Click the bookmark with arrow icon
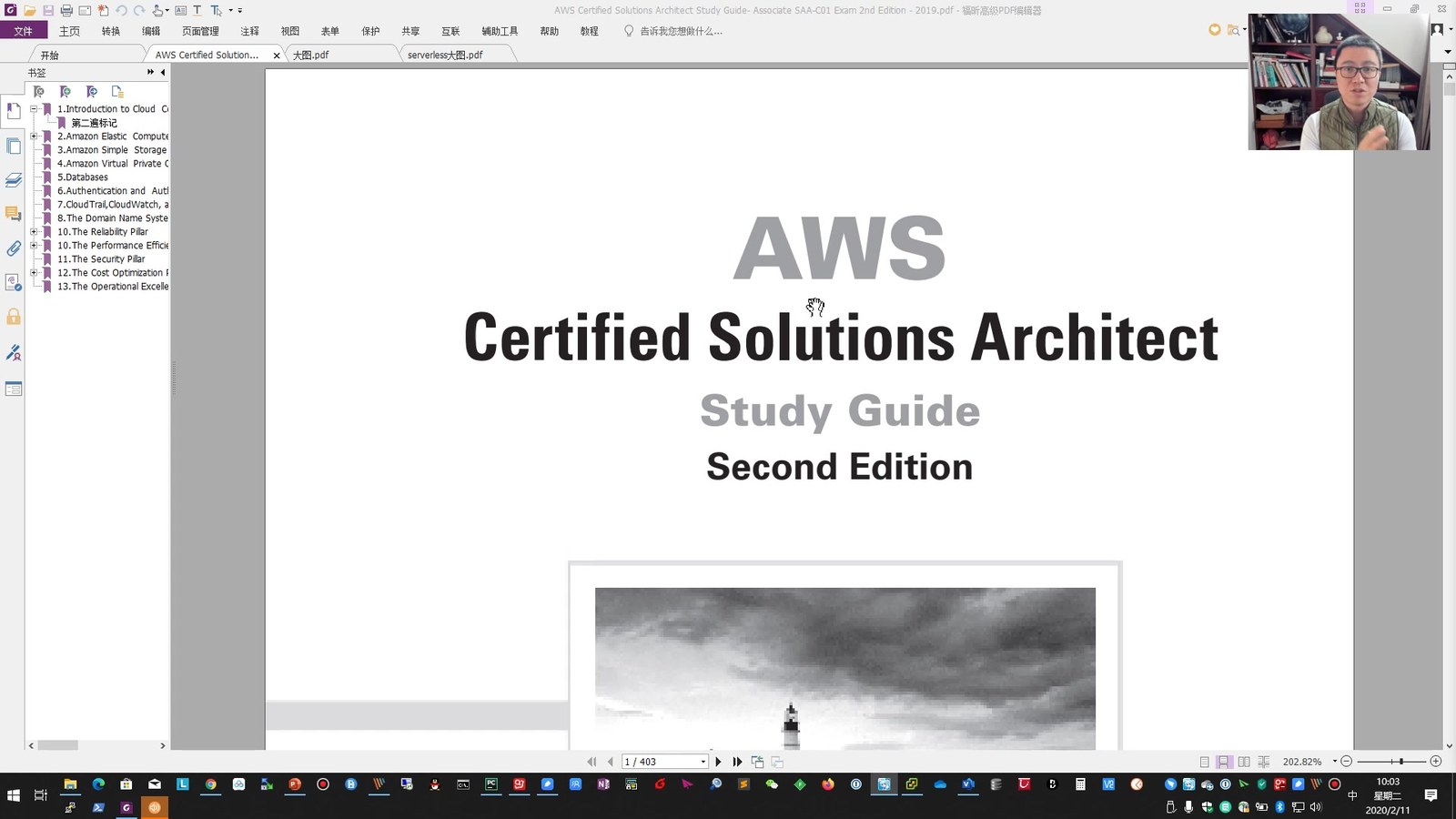The height and width of the screenshot is (819, 1456). (x=92, y=91)
